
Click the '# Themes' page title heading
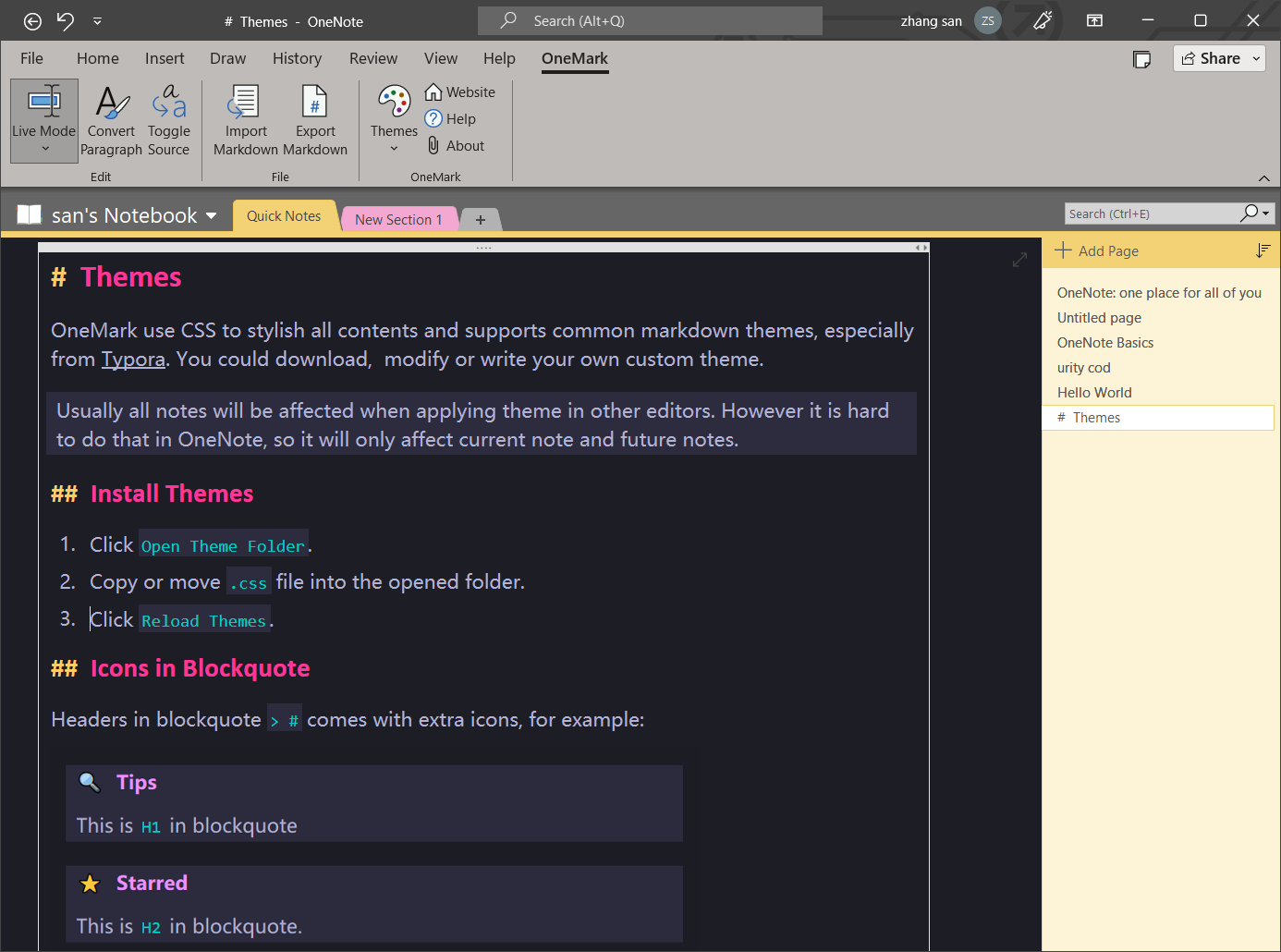116,277
